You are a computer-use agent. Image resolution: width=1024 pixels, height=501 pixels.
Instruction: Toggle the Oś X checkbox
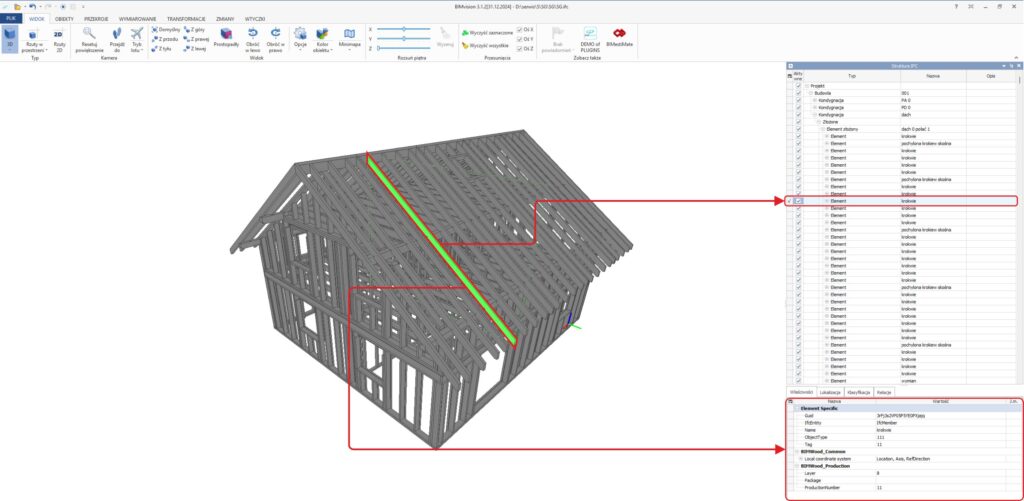point(520,30)
